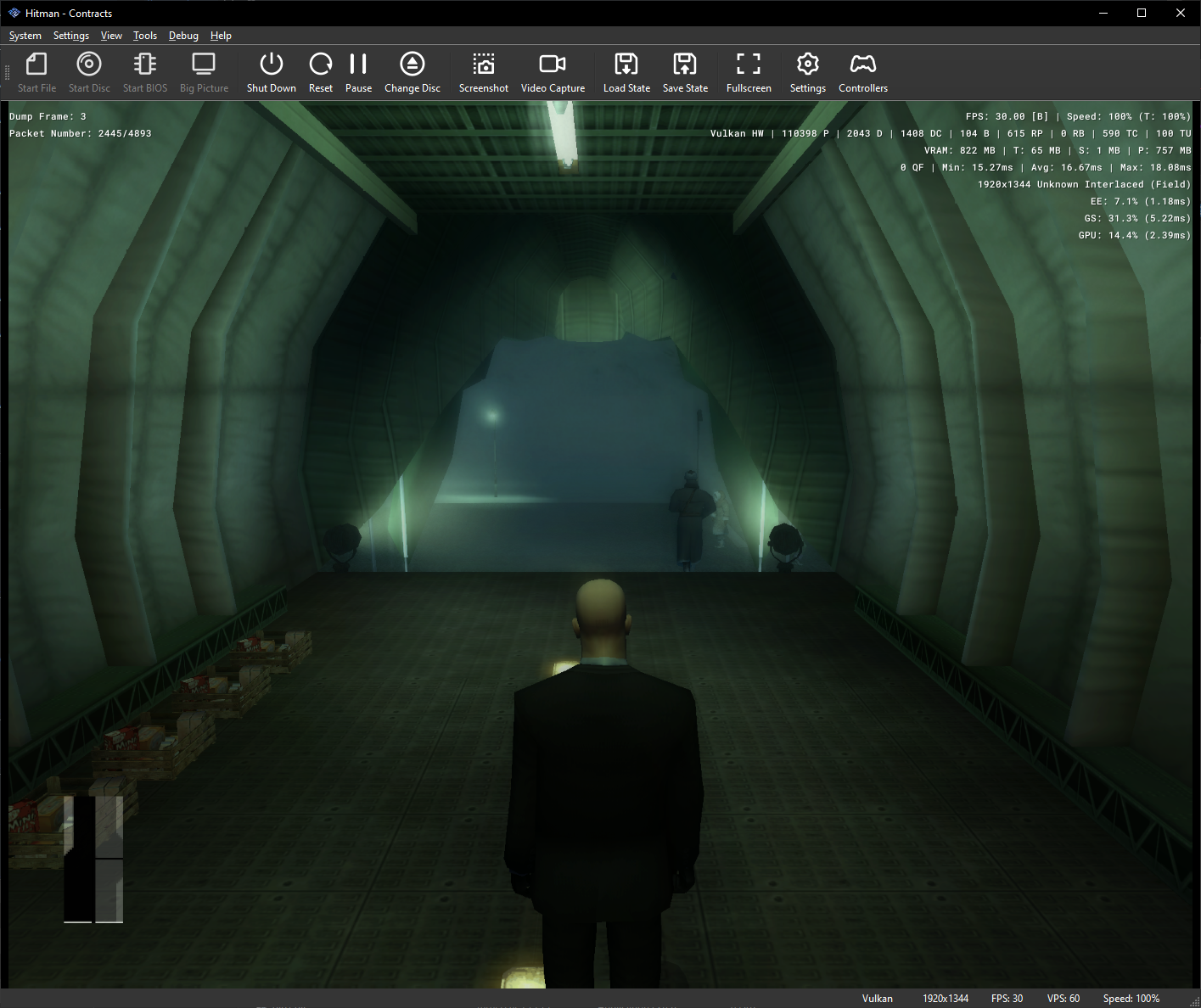Image resolution: width=1201 pixels, height=1008 pixels.
Task: Minimize the Hitman - Contracts window
Action: (x=1103, y=13)
